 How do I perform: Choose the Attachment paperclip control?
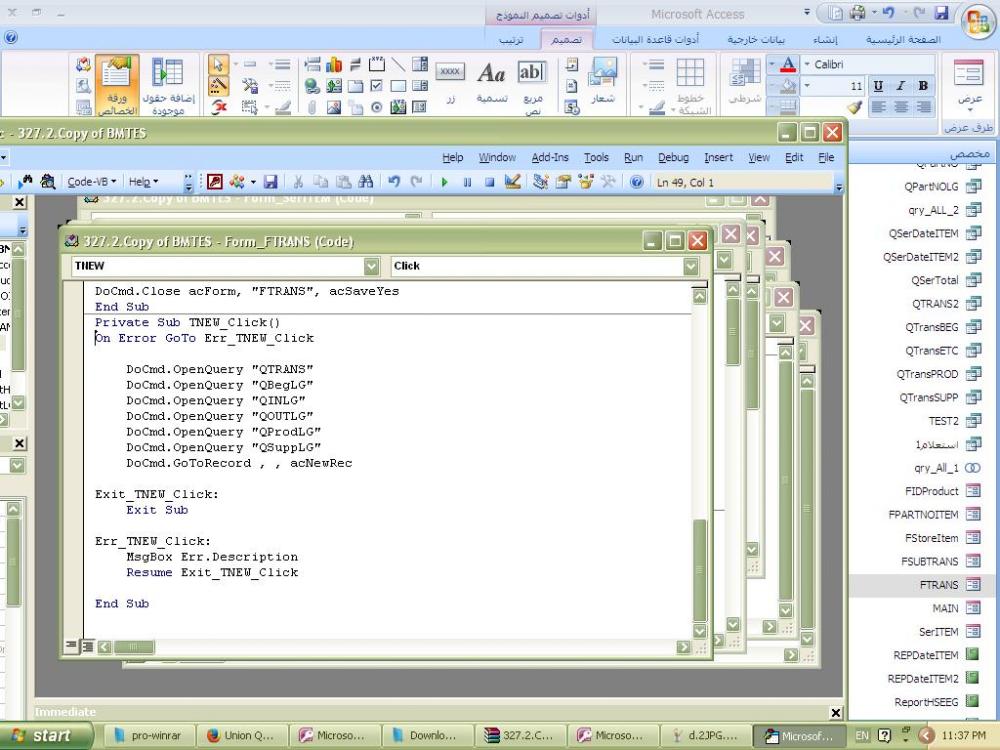click(312, 107)
